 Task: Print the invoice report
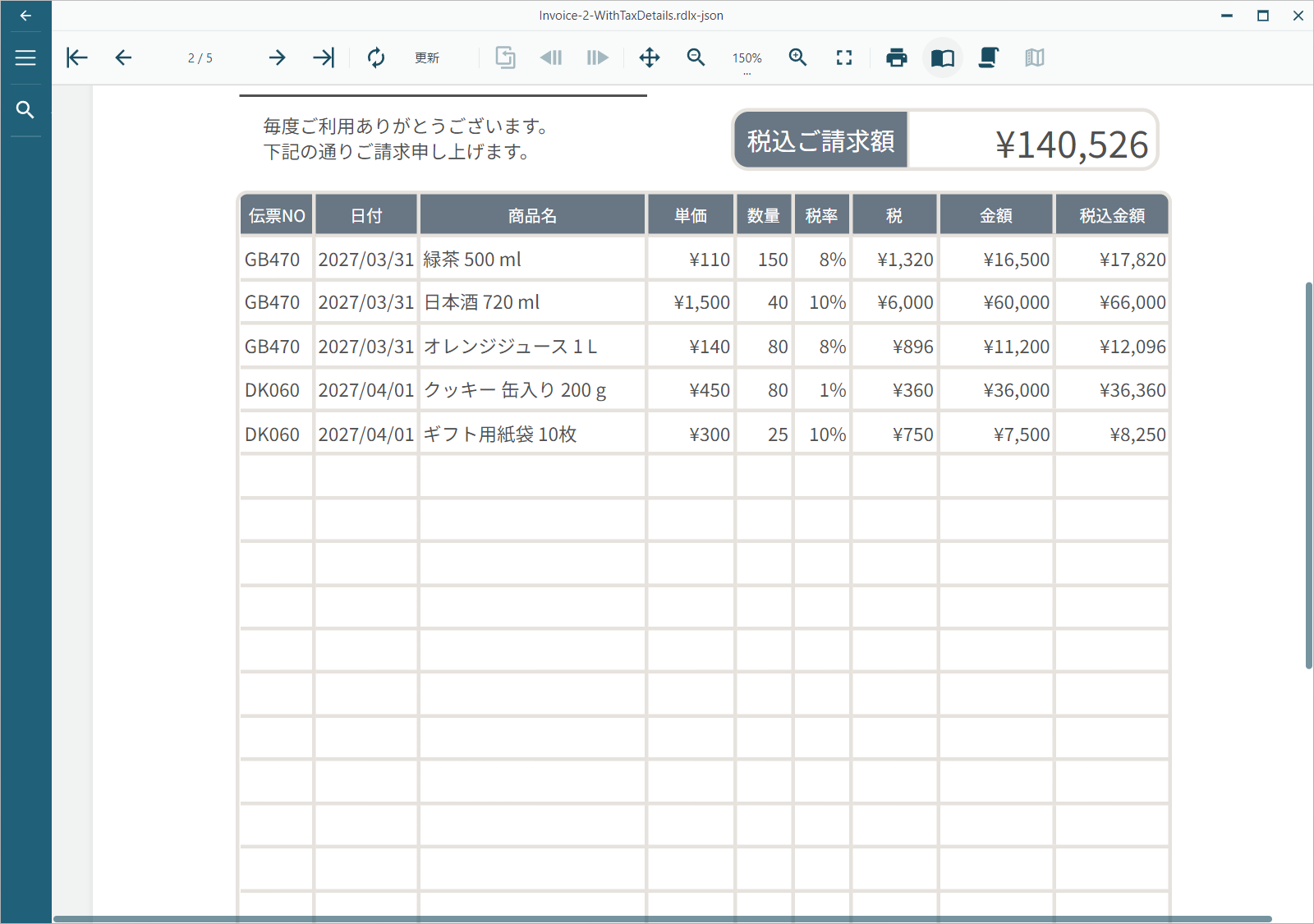[897, 57]
